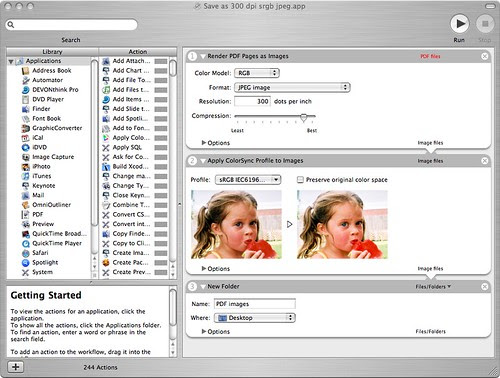Viewport: 500px width, 378px height.
Task: Select the DEVONthink Pro icon
Action: click(x=26, y=90)
